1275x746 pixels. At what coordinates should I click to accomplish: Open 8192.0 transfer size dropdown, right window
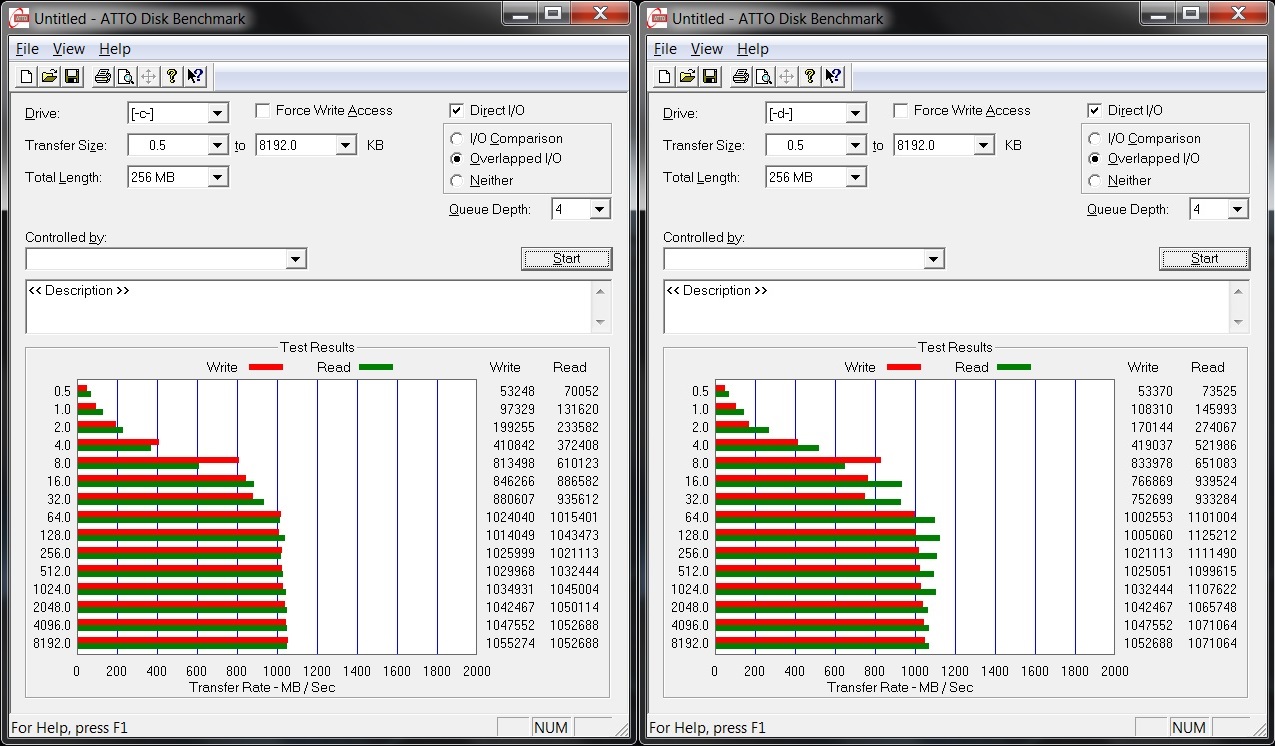click(983, 145)
